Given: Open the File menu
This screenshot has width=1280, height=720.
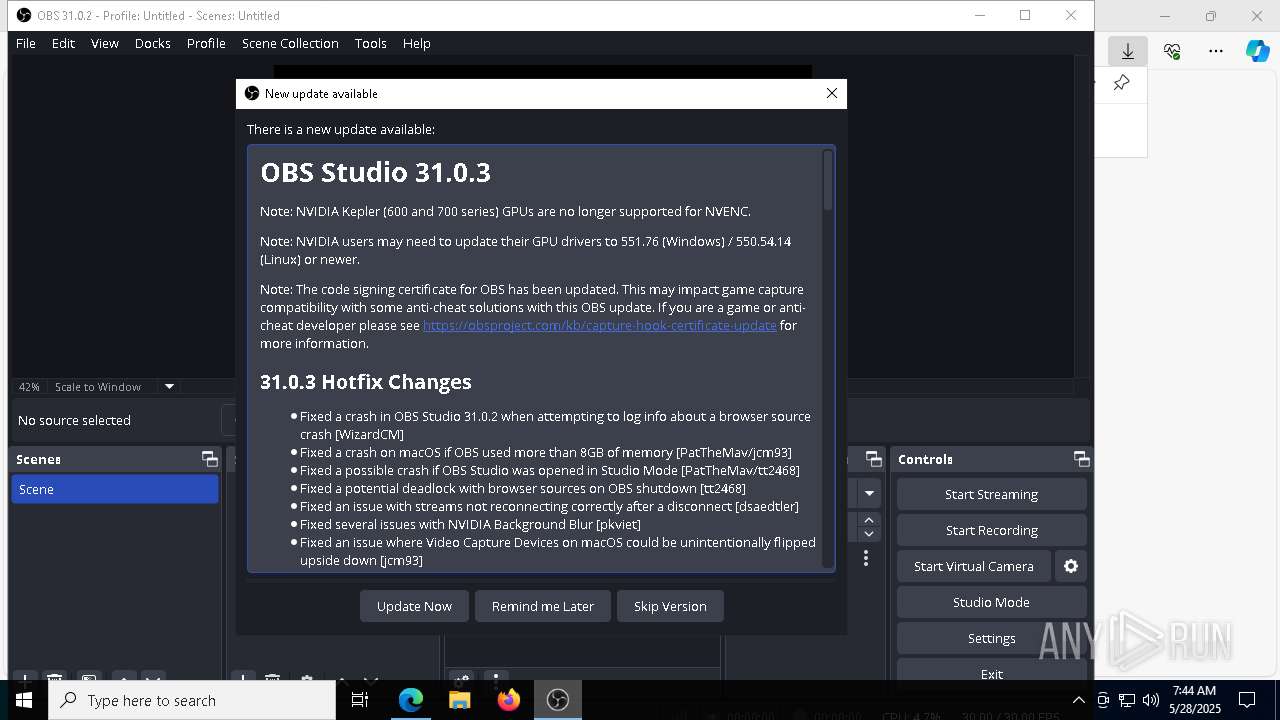Looking at the screenshot, I should pos(26,43).
